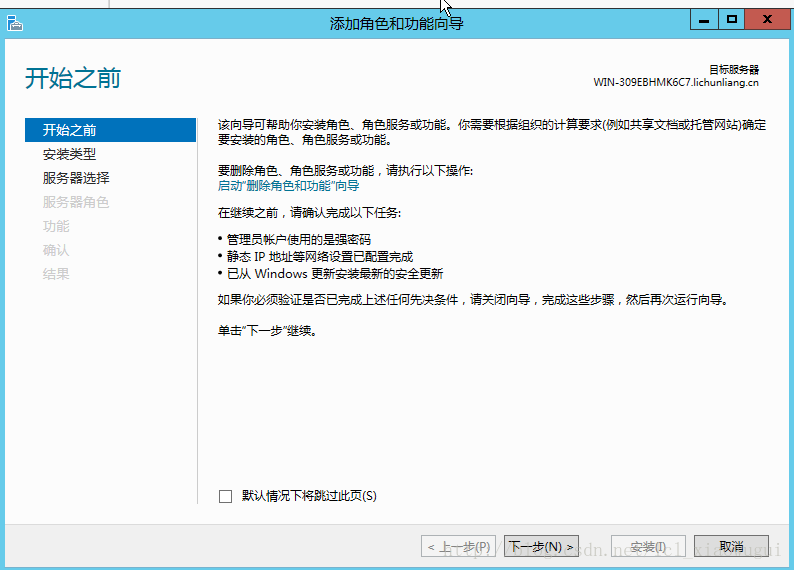
Task: Continue with 下一步(N) button
Action: click(x=541, y=546)
